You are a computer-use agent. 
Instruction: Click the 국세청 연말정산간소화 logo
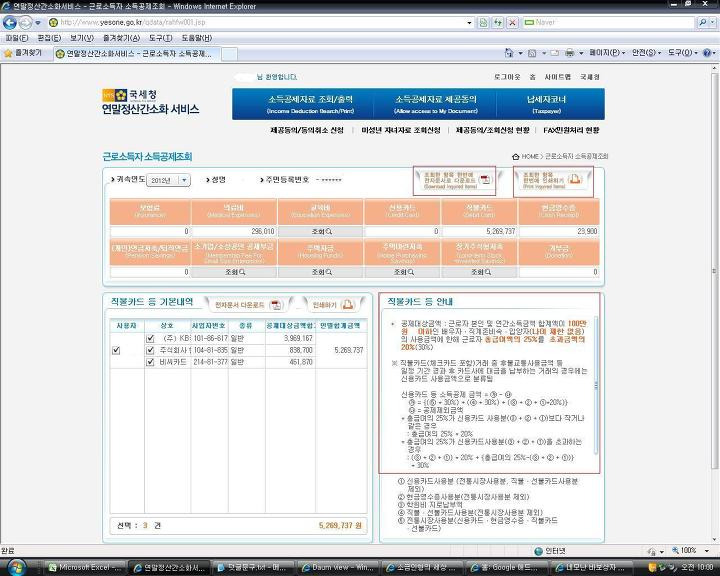coord(150,102)
